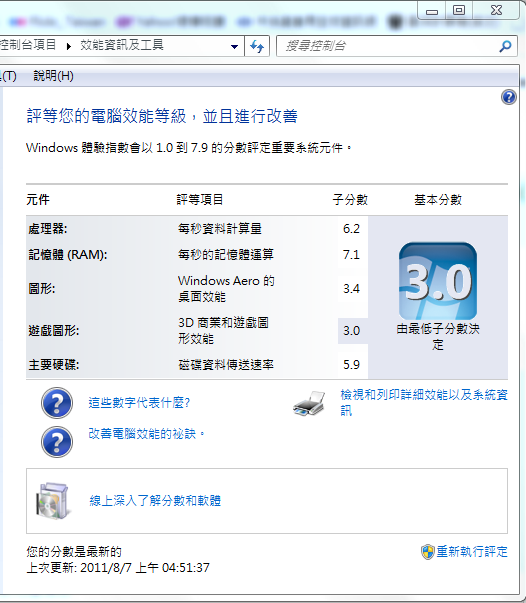Click the 基本分數 column header
The image size is (526, 603).
tap(438, 200)
